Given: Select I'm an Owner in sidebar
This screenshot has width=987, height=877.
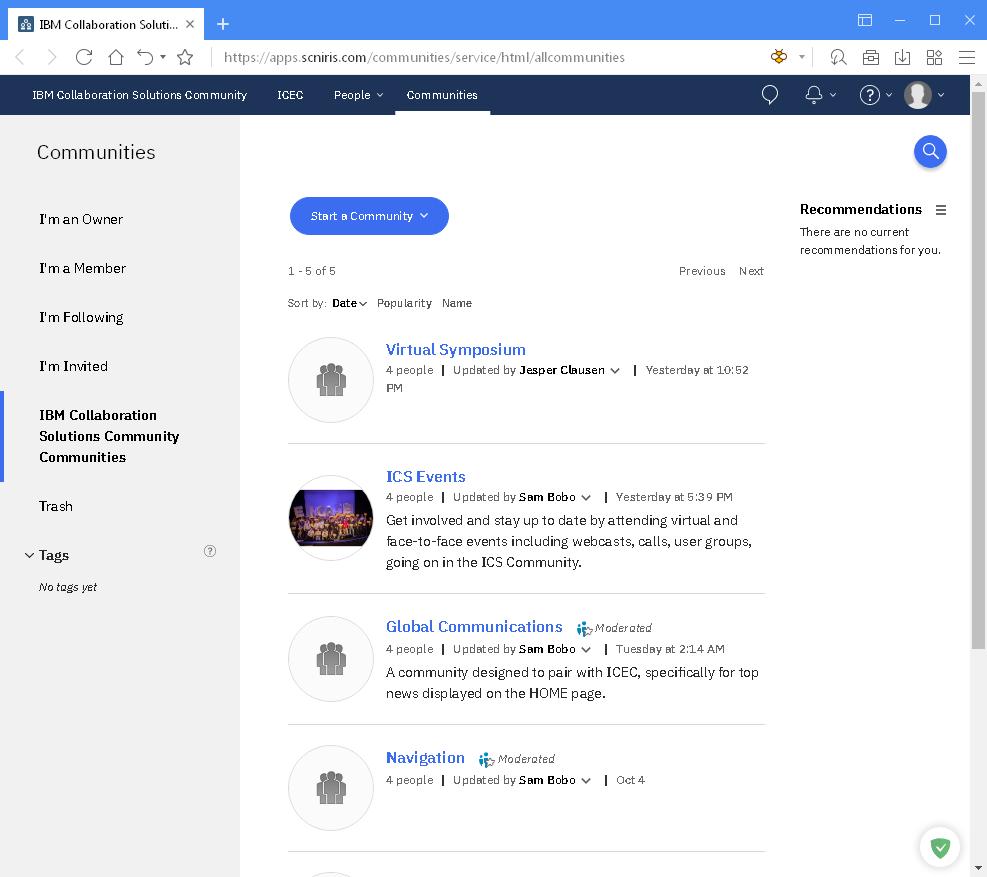Looking at the screenshot, I should pos(81,219).
